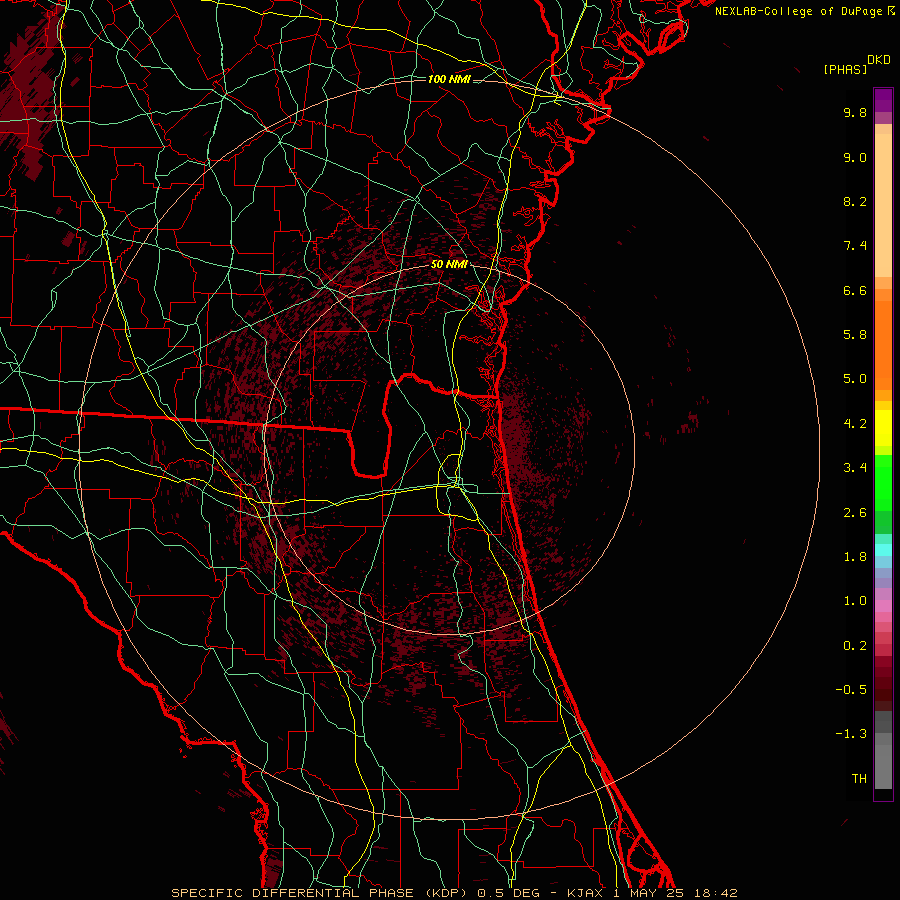
Task: Click the 9.8 value on the color scale
Action: tap(855, 112)
